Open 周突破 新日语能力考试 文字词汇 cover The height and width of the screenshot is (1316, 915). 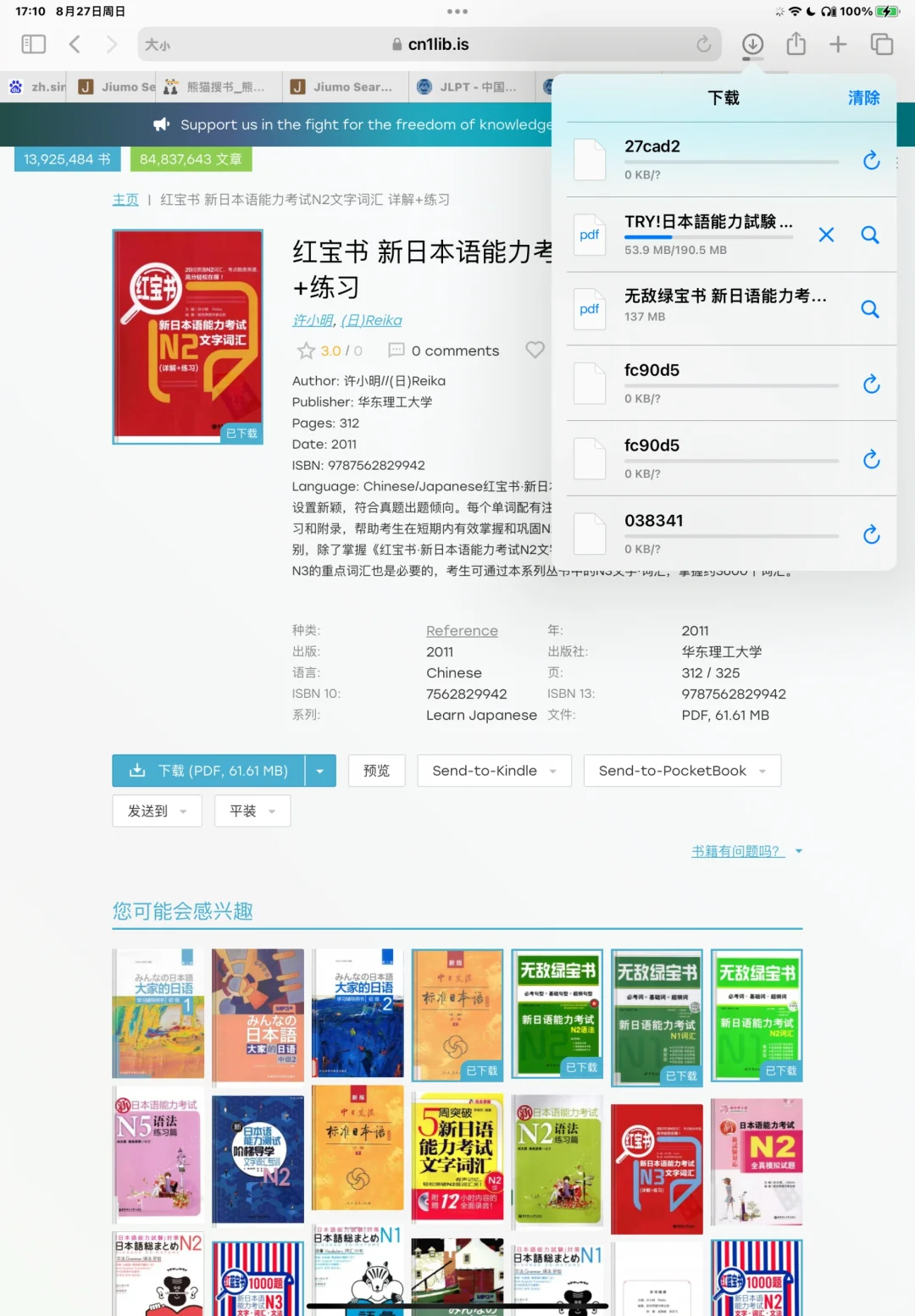pyautogui.click(x=457, y=1155)
